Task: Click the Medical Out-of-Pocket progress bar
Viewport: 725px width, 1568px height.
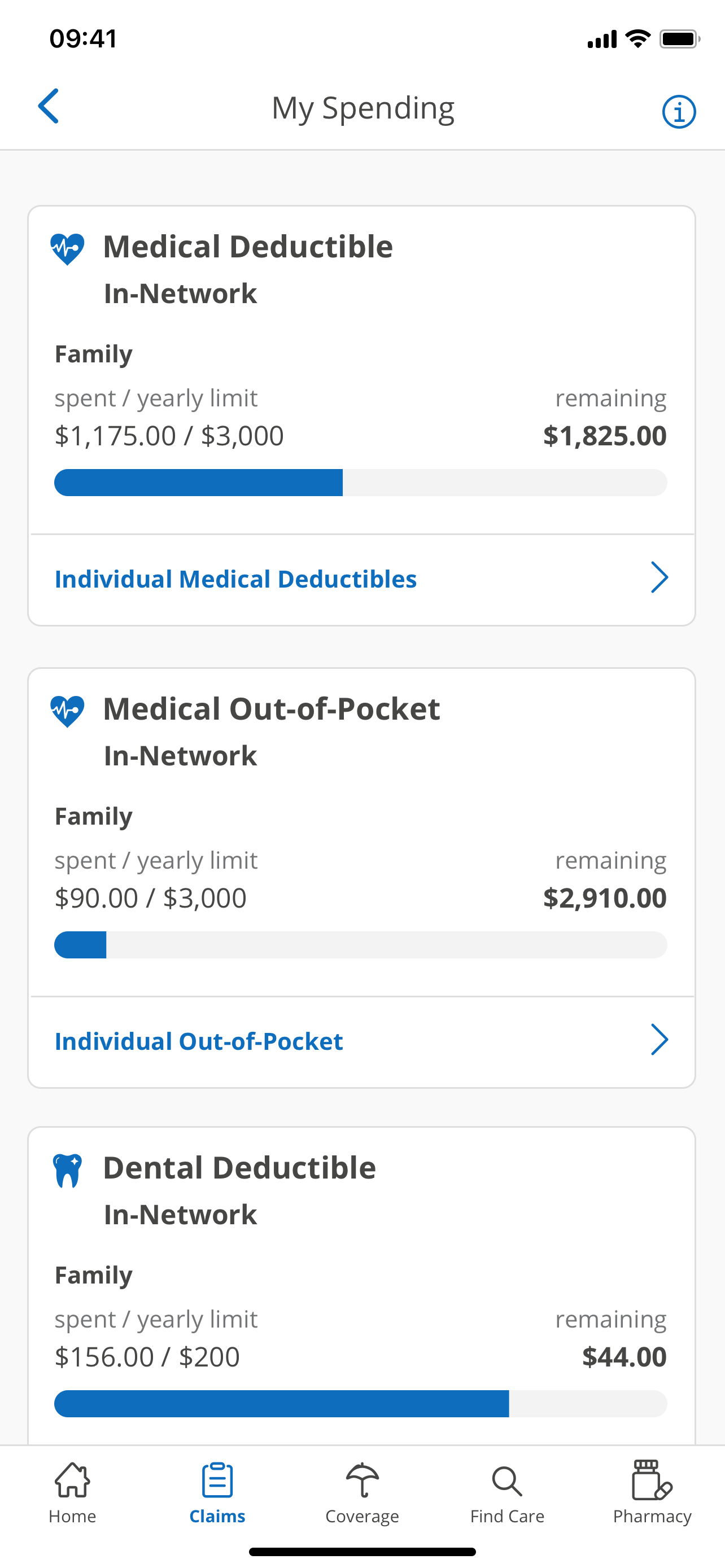Action: [x=361, y=945]
